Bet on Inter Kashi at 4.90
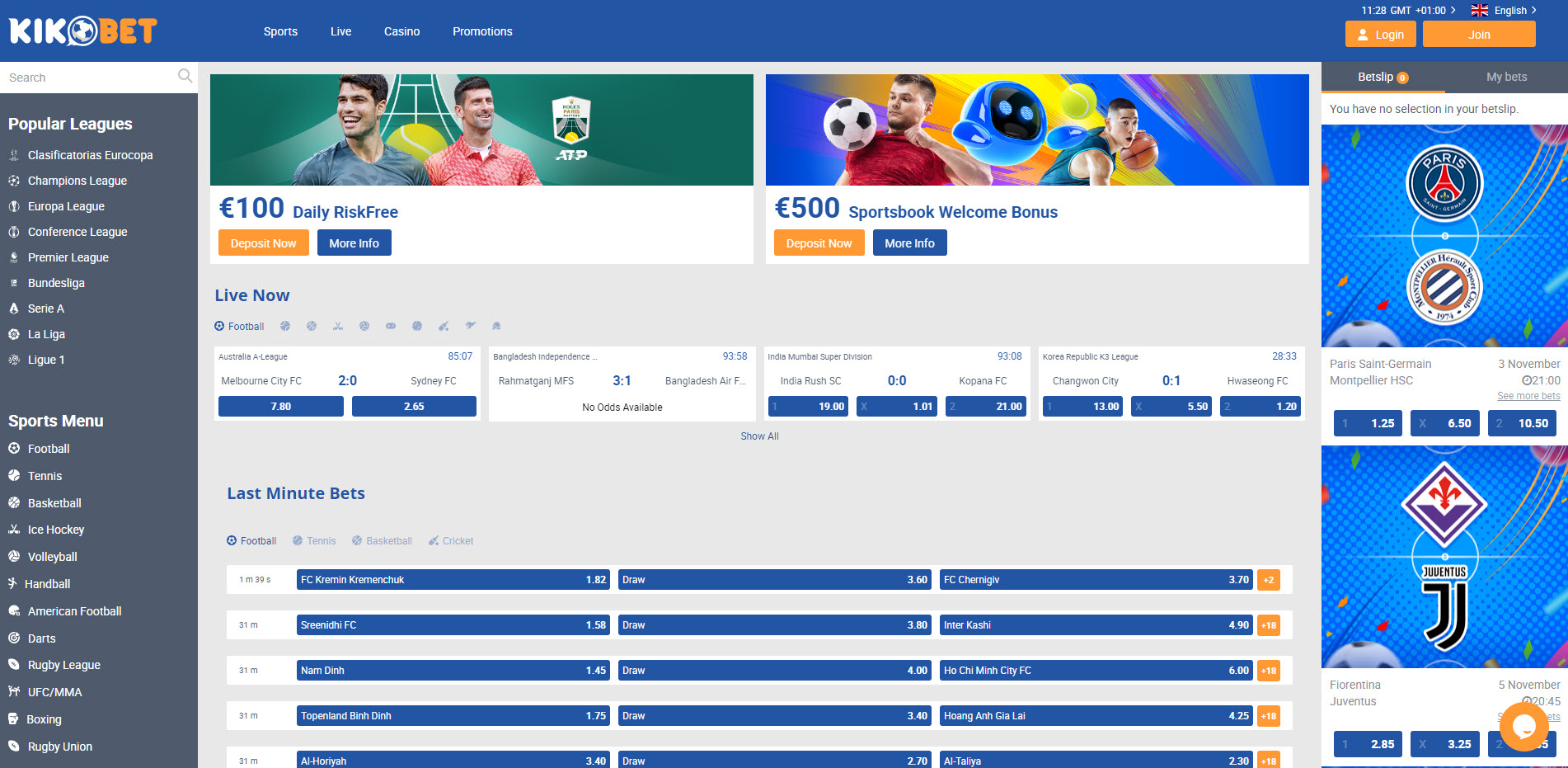Image resolution: width=1568 pixels, height=768 pixels. [x=1096, y=625]
